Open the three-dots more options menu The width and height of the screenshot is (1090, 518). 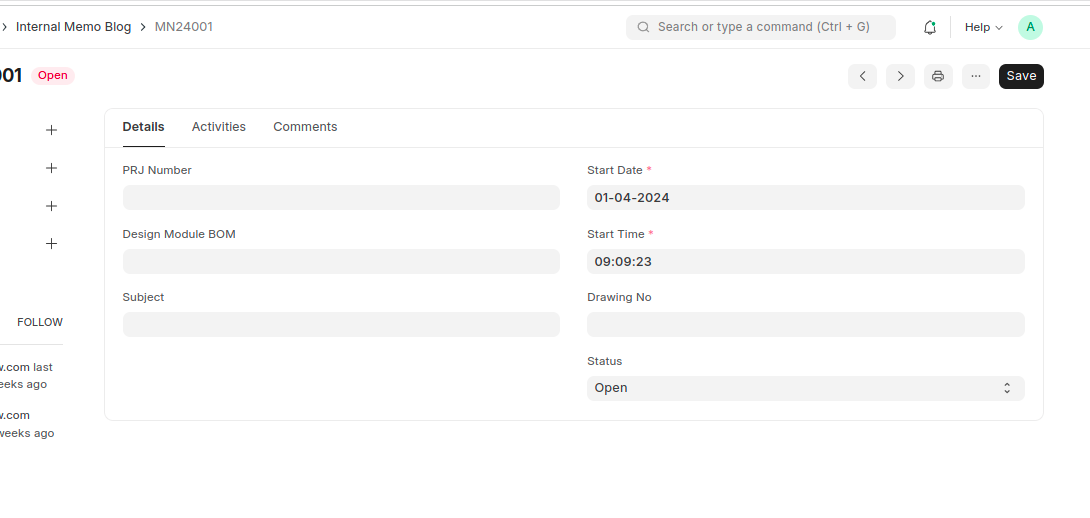point(976,76)
